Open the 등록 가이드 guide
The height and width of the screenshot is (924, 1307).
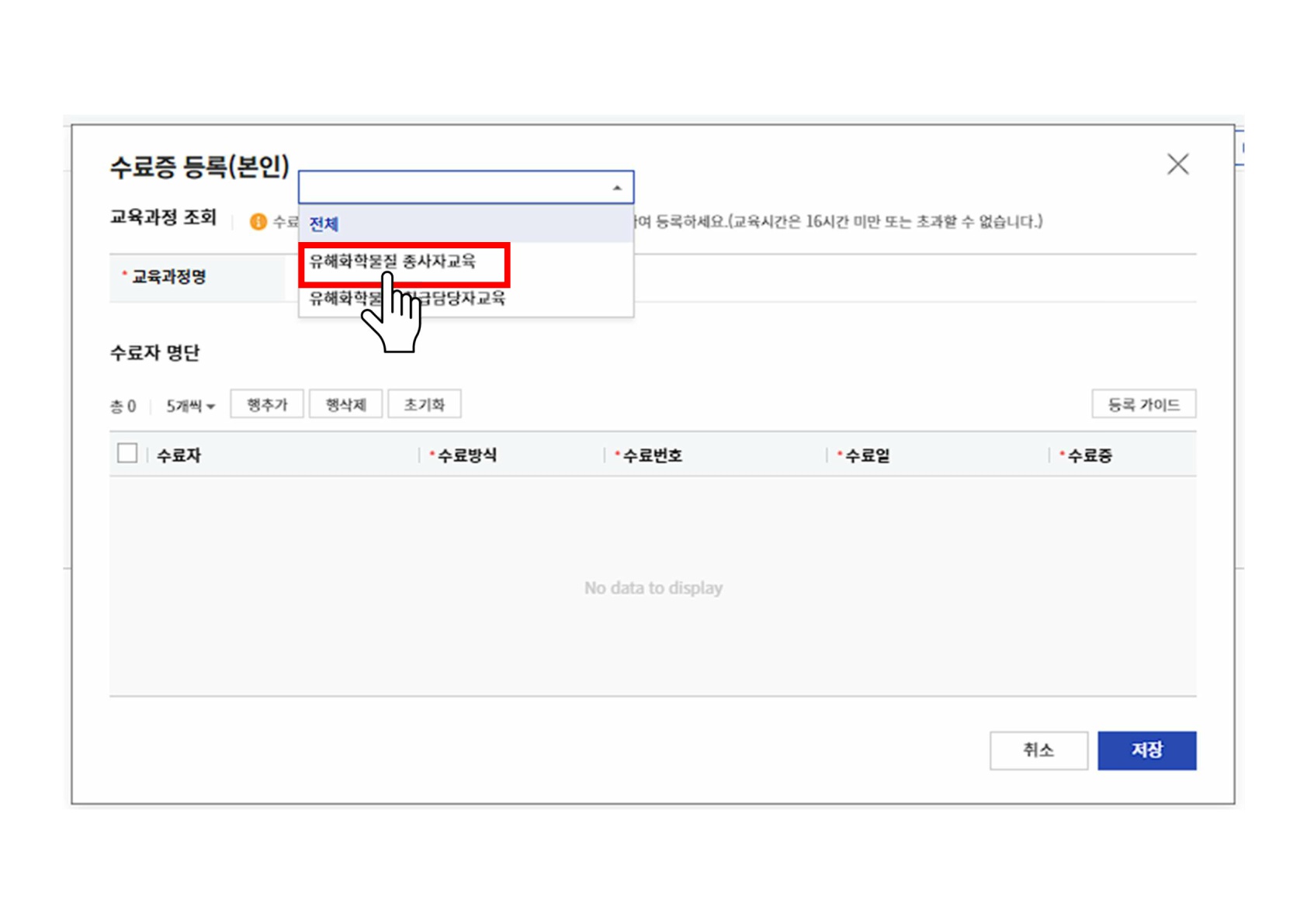pos(1143,405)
